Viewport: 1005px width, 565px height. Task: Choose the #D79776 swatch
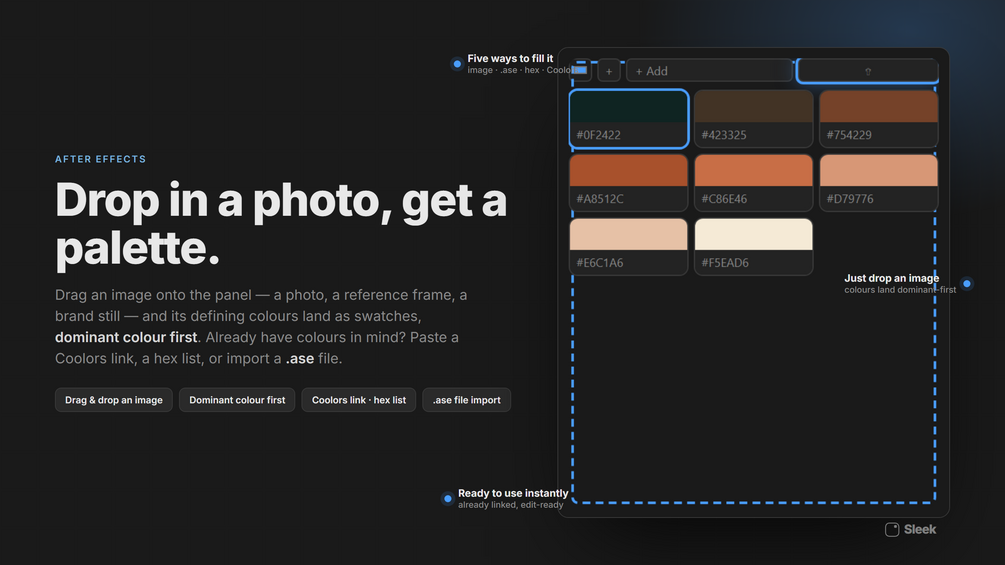[x=879, y=183]
